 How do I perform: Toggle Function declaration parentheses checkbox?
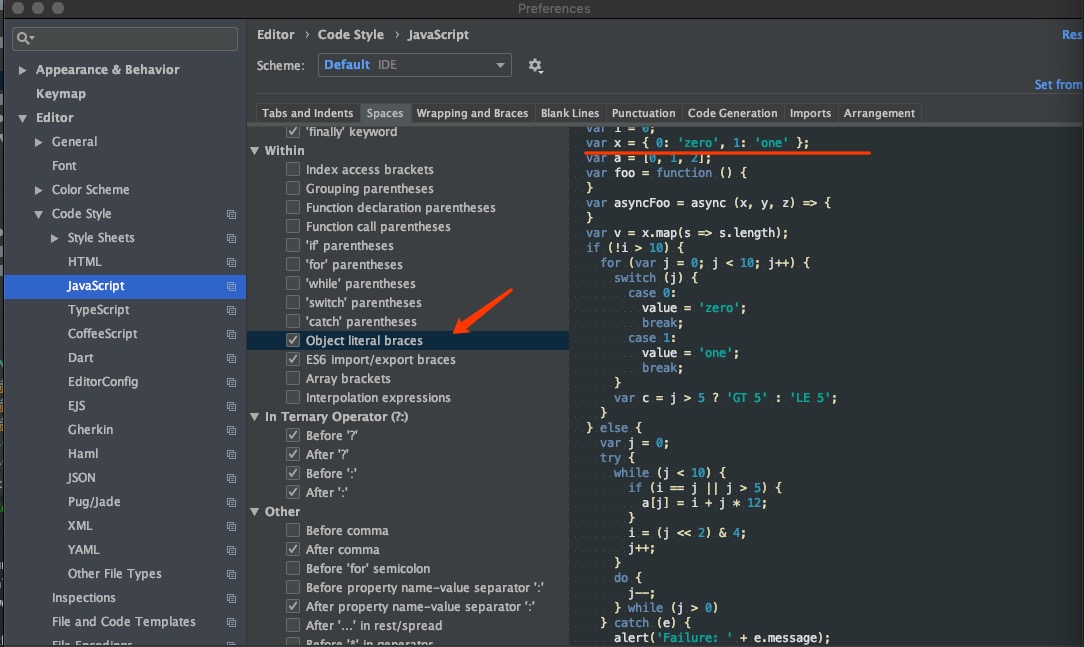pyautogui.click(x=293, y=207)
